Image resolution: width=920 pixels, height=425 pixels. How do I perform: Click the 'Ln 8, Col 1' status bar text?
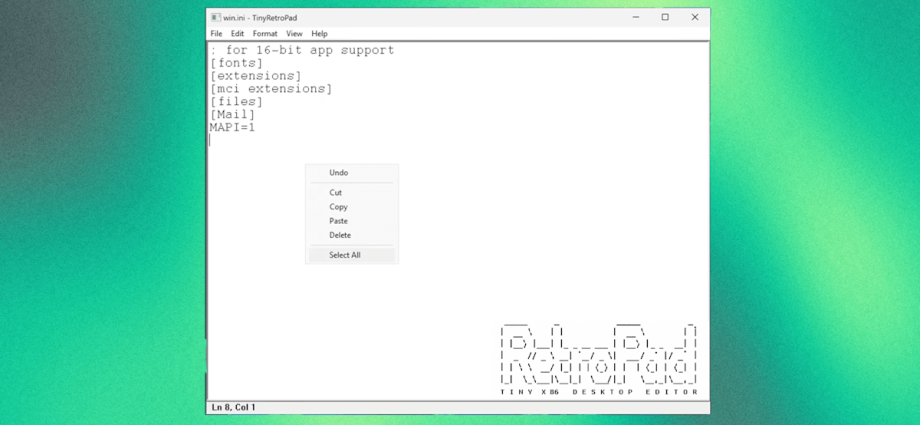coord(234,407)
